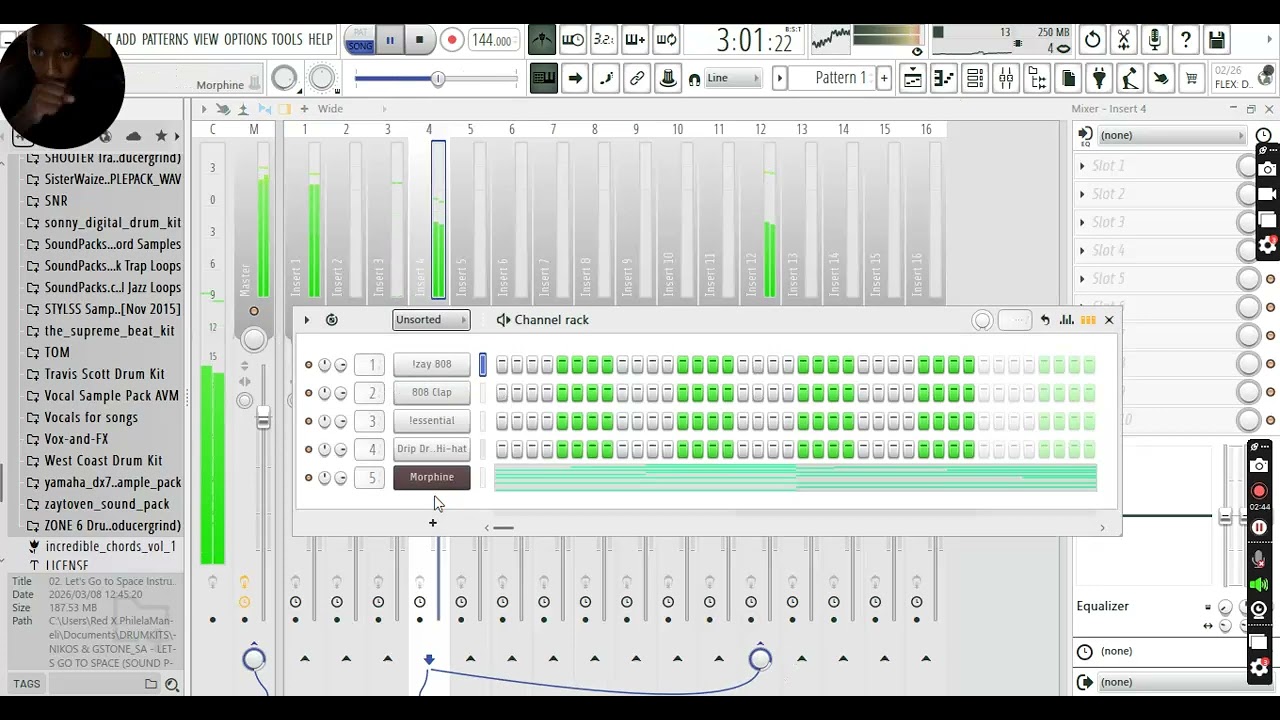Screen dimensions: 1280x720
Task: Open graph editor bars icon in Channel rack
Action: click(x=1067, y=320)
